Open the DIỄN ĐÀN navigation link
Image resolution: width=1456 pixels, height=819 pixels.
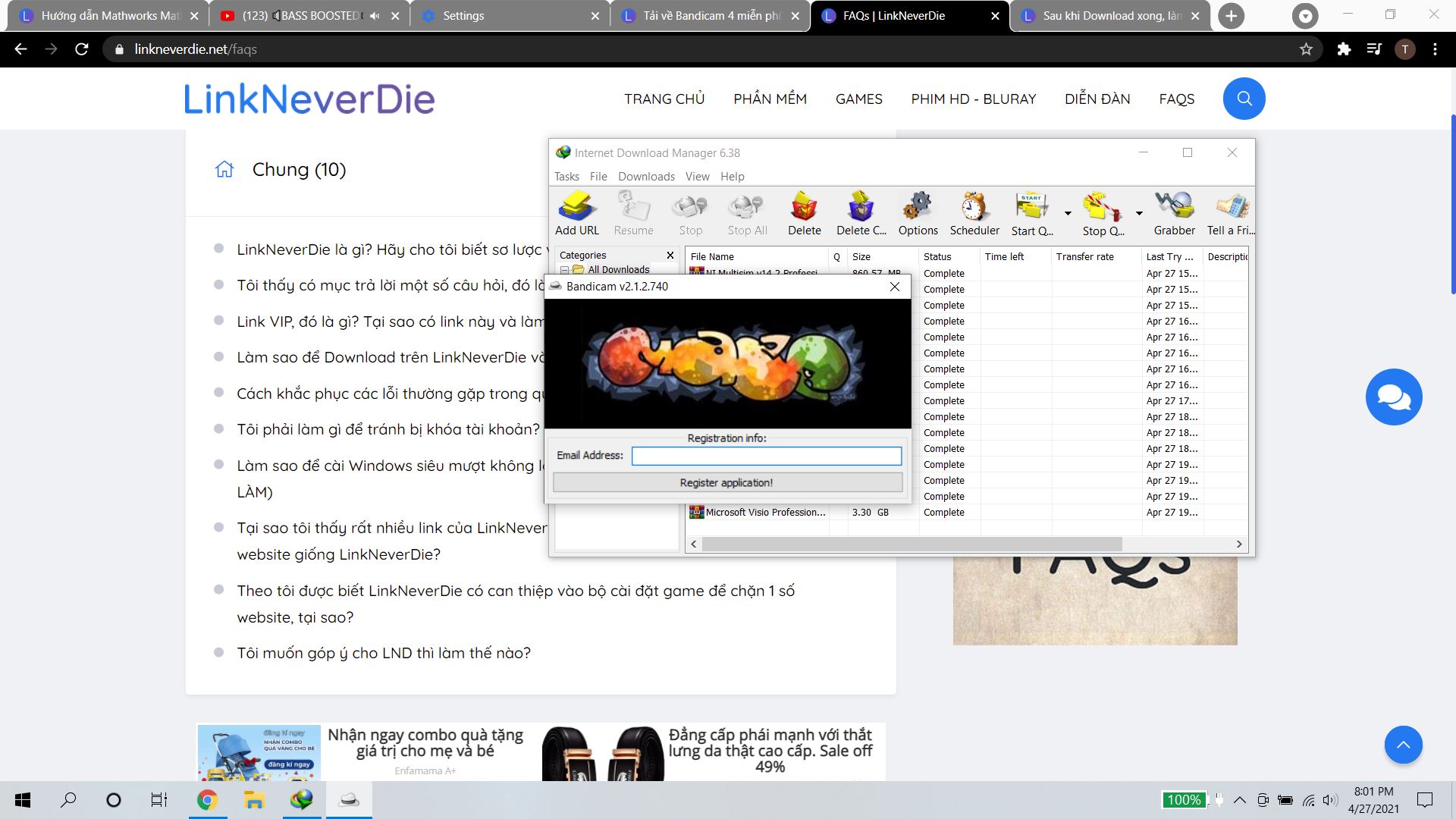pyautogui.click(x=1097, y=99)
